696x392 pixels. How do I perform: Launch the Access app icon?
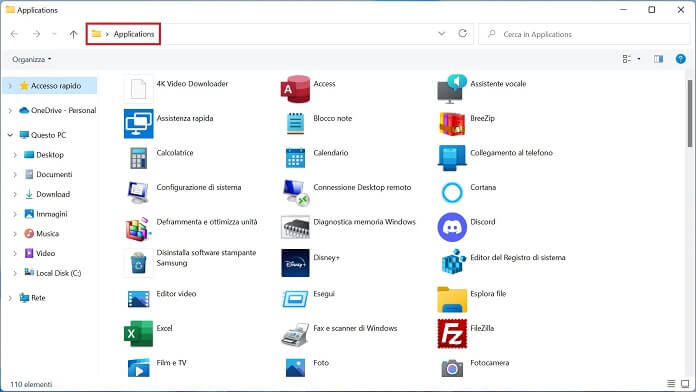(x=295, y=89)
